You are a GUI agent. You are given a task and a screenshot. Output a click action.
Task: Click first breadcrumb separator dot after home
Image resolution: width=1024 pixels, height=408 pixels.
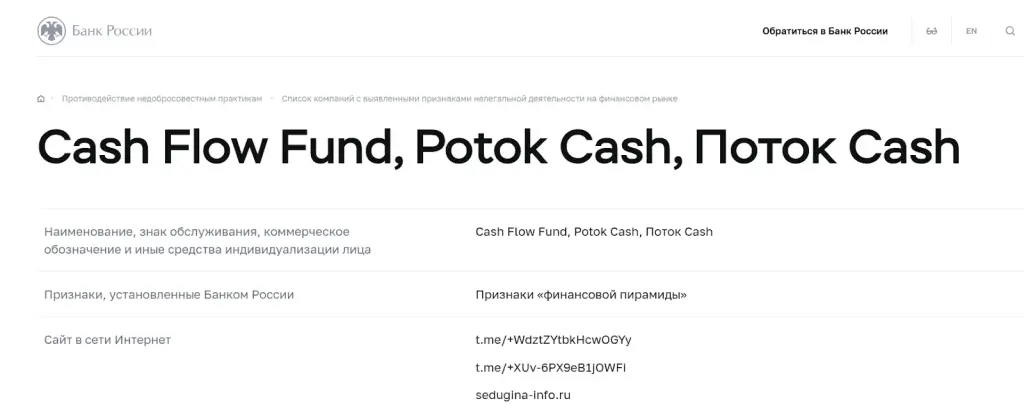click(53, 99)
